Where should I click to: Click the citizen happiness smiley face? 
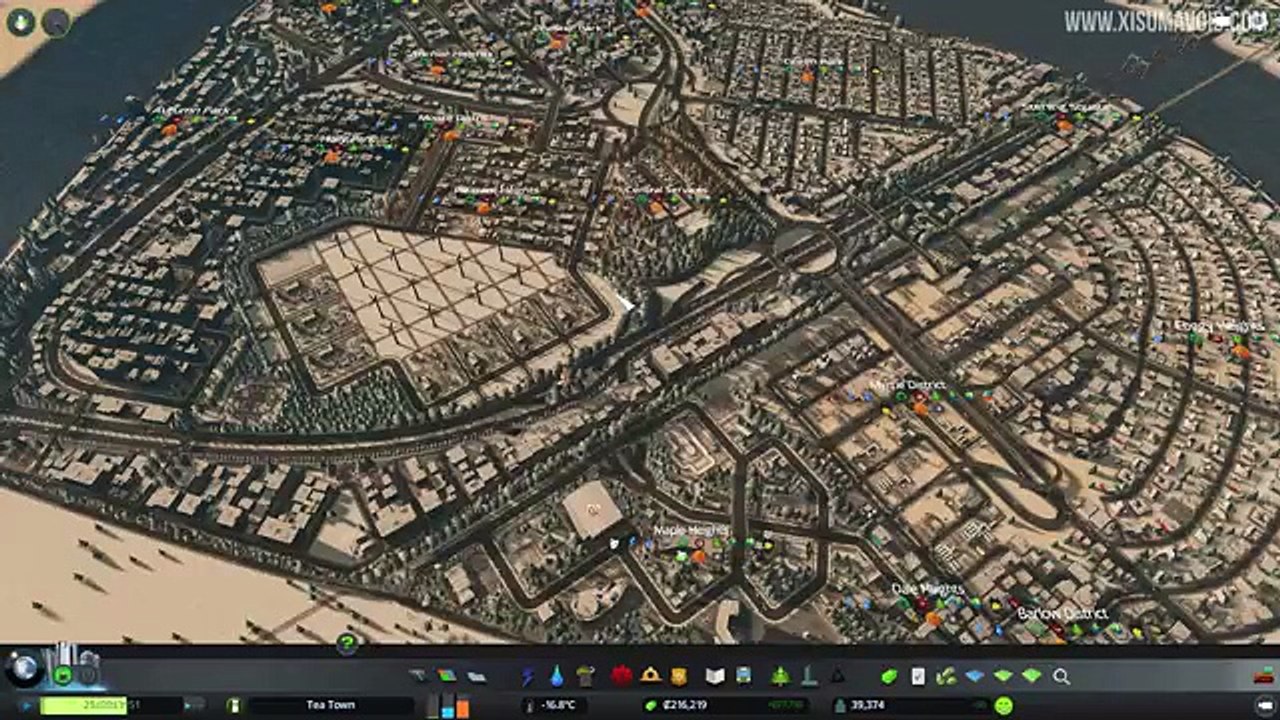tap(1003, 705)
